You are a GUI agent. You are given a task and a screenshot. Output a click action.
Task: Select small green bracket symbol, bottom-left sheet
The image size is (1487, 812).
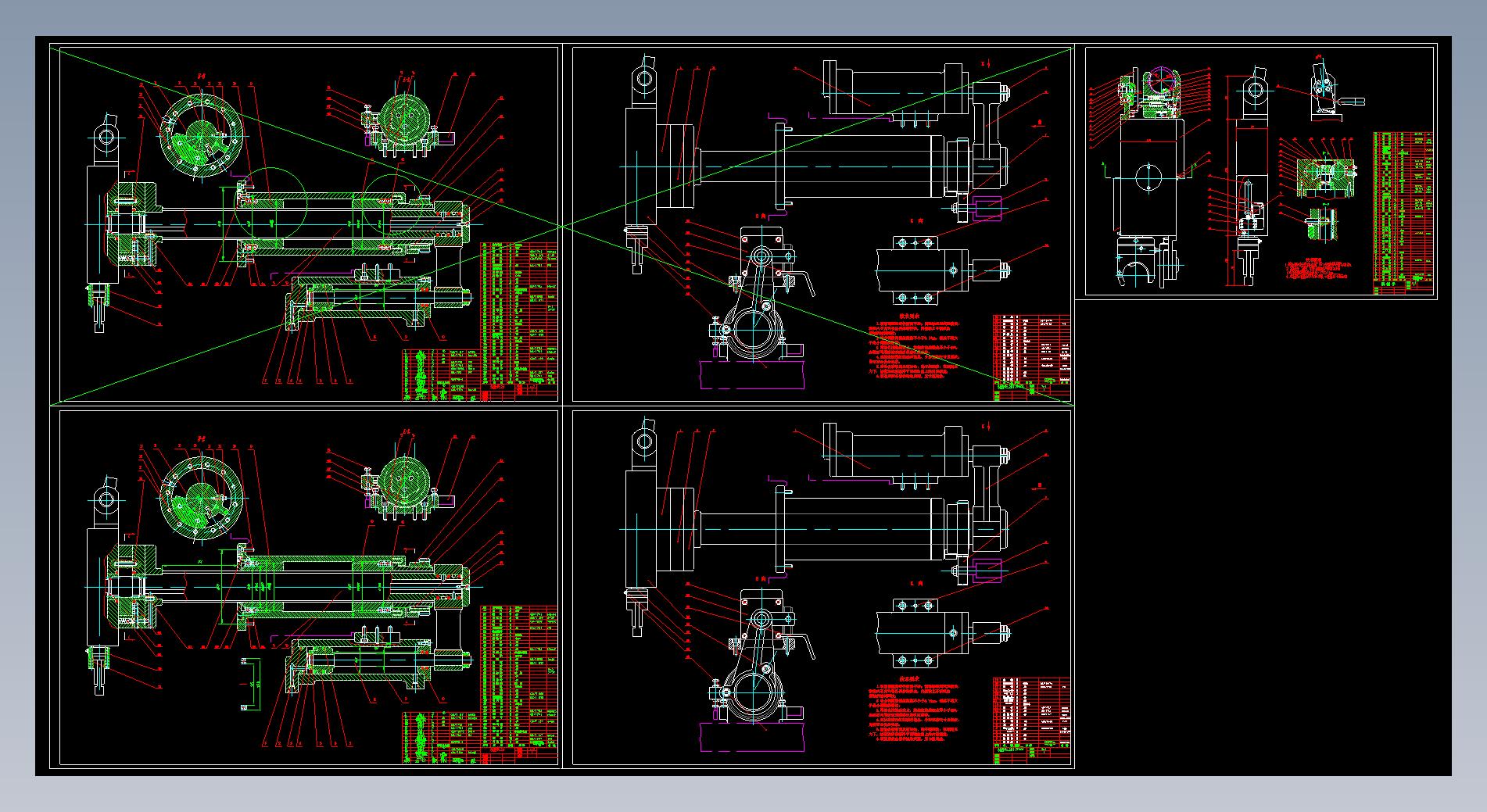(x=252, y=685)
